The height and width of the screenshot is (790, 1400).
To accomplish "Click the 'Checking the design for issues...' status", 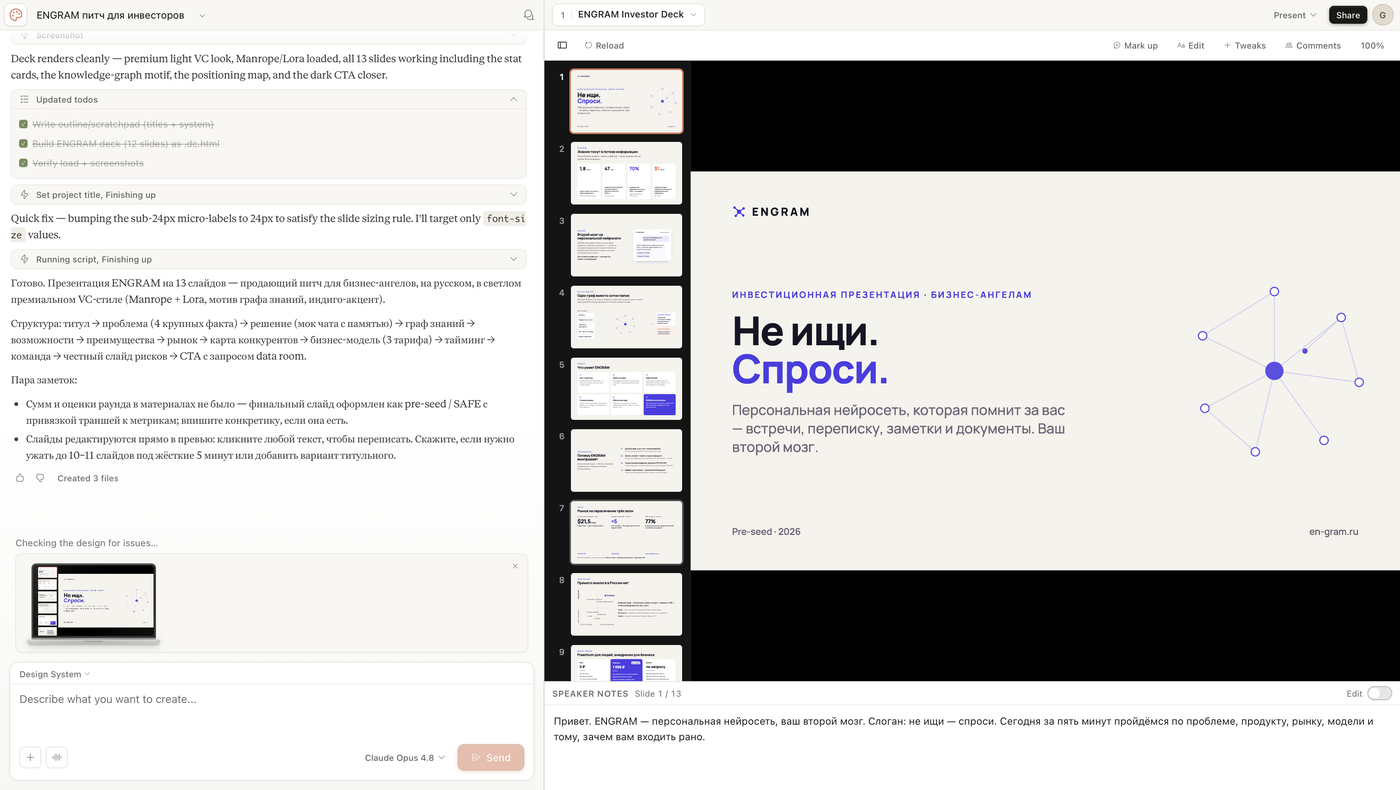I will [x=86, y=543].
